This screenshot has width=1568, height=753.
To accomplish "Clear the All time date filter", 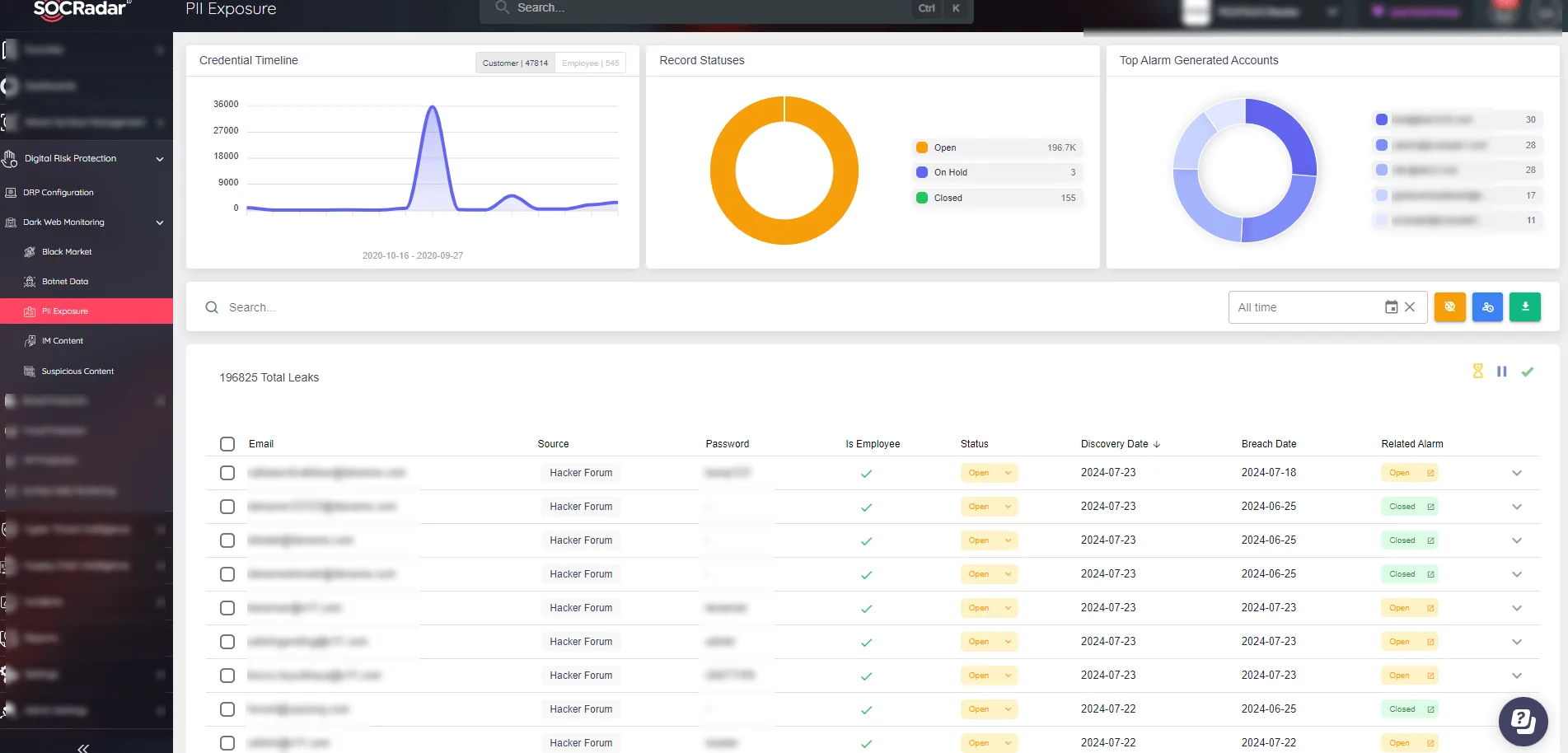I will [x=1410, y=307].
